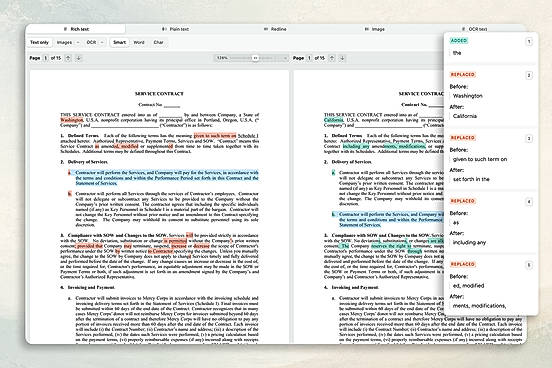
Task: Jump to change number 5 badge
Action: pos(529,265)
